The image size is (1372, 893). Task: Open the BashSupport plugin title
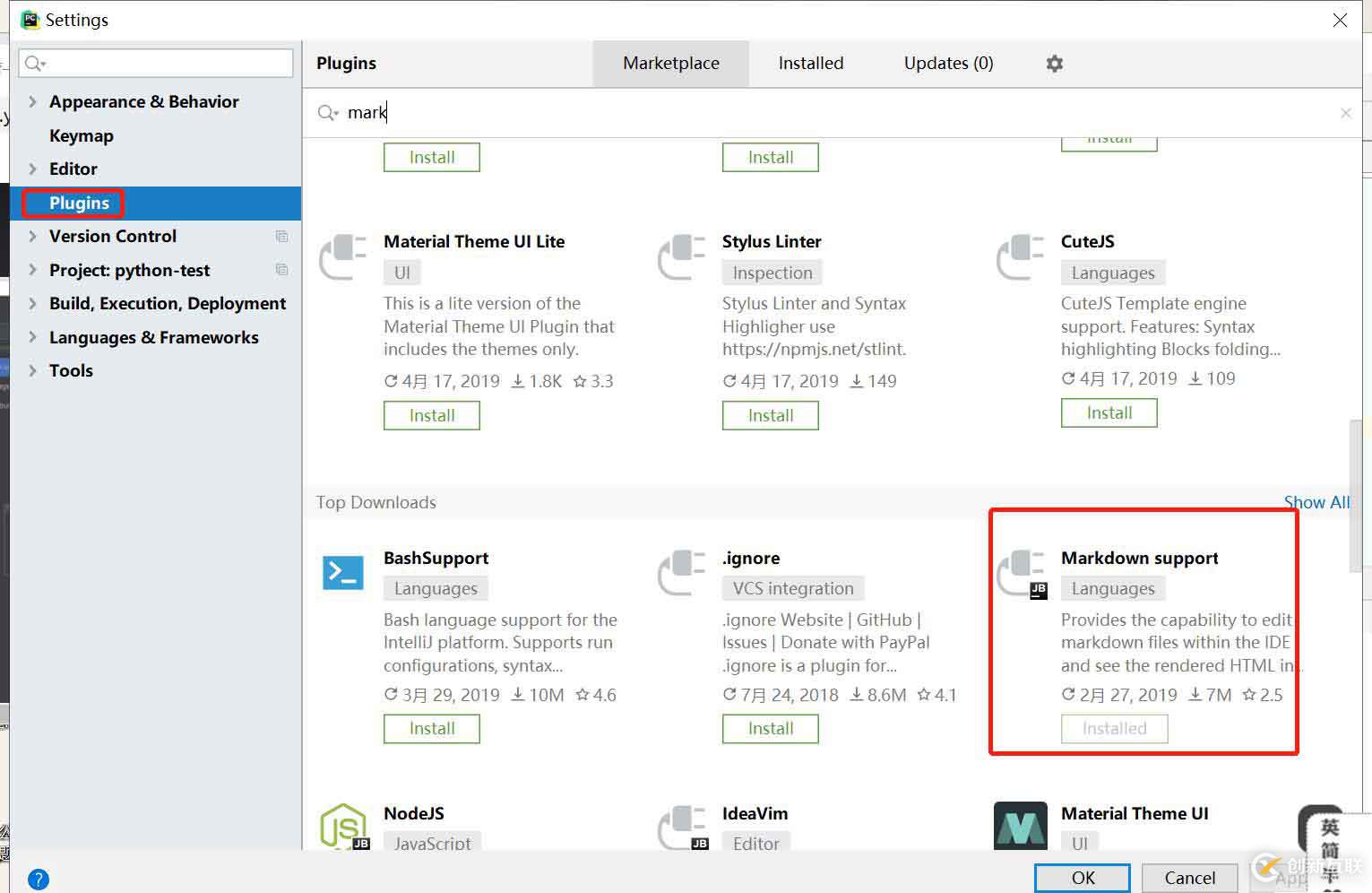coord(436,558)
